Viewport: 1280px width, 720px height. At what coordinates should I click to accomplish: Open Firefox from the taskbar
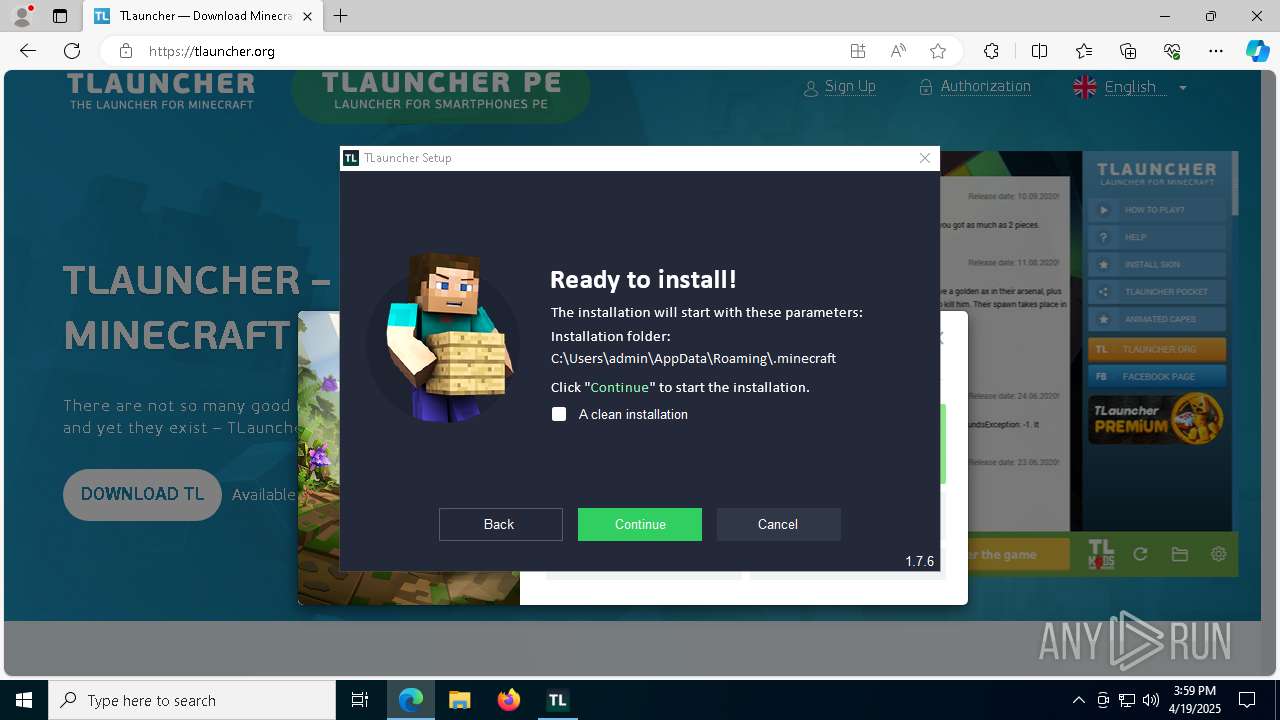[508, 700]
